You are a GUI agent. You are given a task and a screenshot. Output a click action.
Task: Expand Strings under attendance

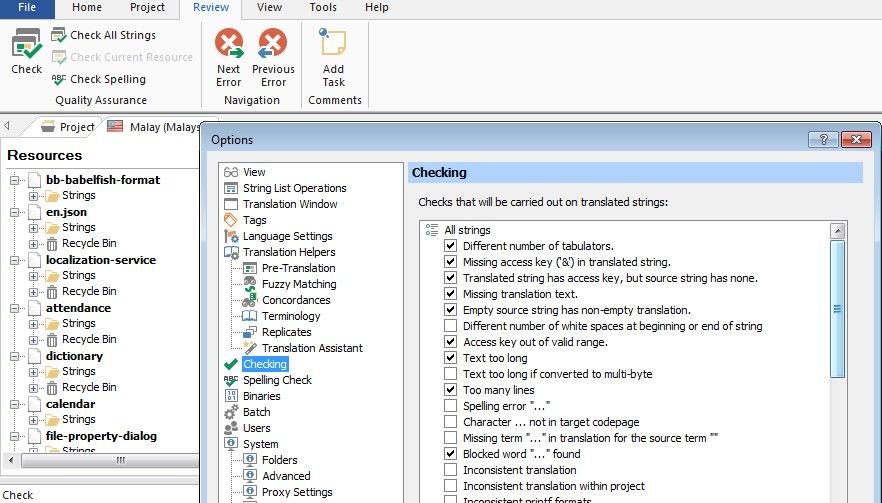[34, 324]
